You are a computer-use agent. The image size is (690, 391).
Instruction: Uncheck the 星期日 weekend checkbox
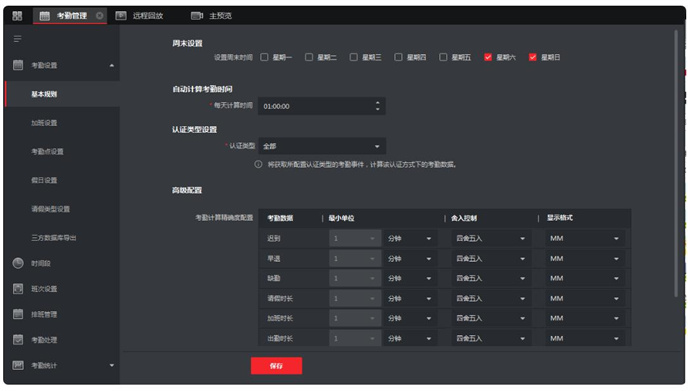pyautogui.click(x=532, y=57)
